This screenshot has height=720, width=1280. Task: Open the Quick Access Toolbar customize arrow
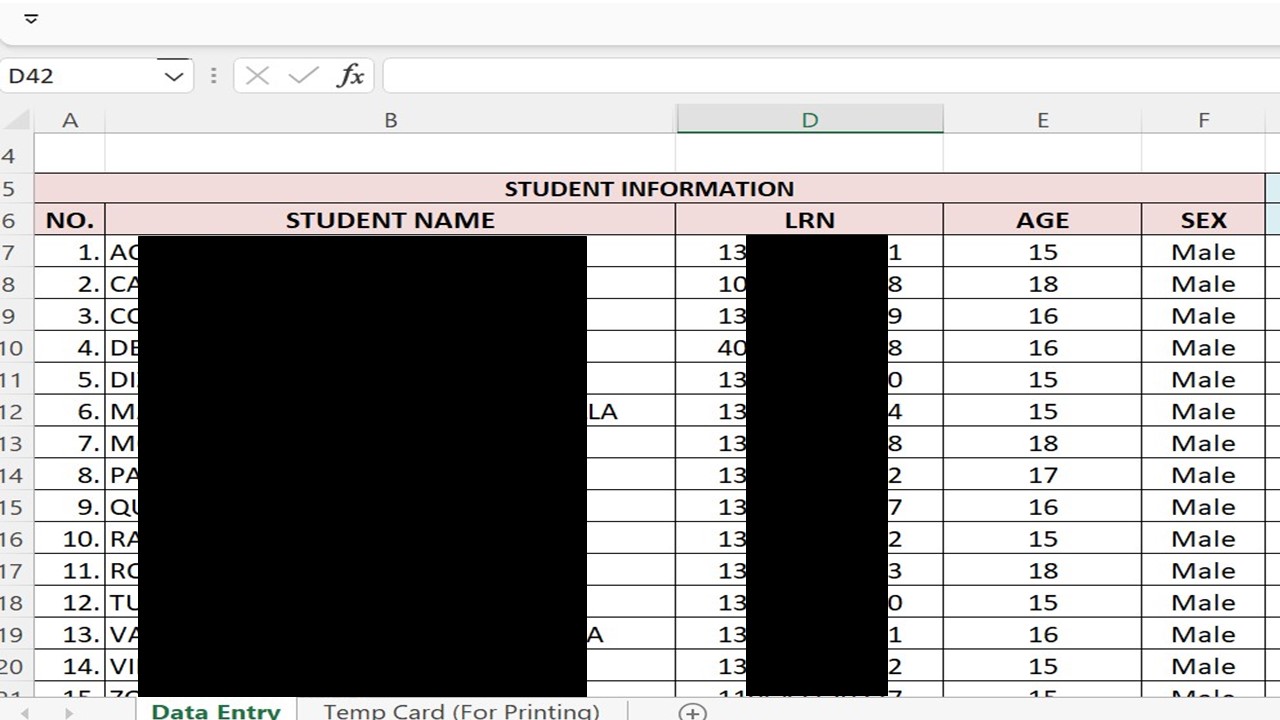coord(31,18)
